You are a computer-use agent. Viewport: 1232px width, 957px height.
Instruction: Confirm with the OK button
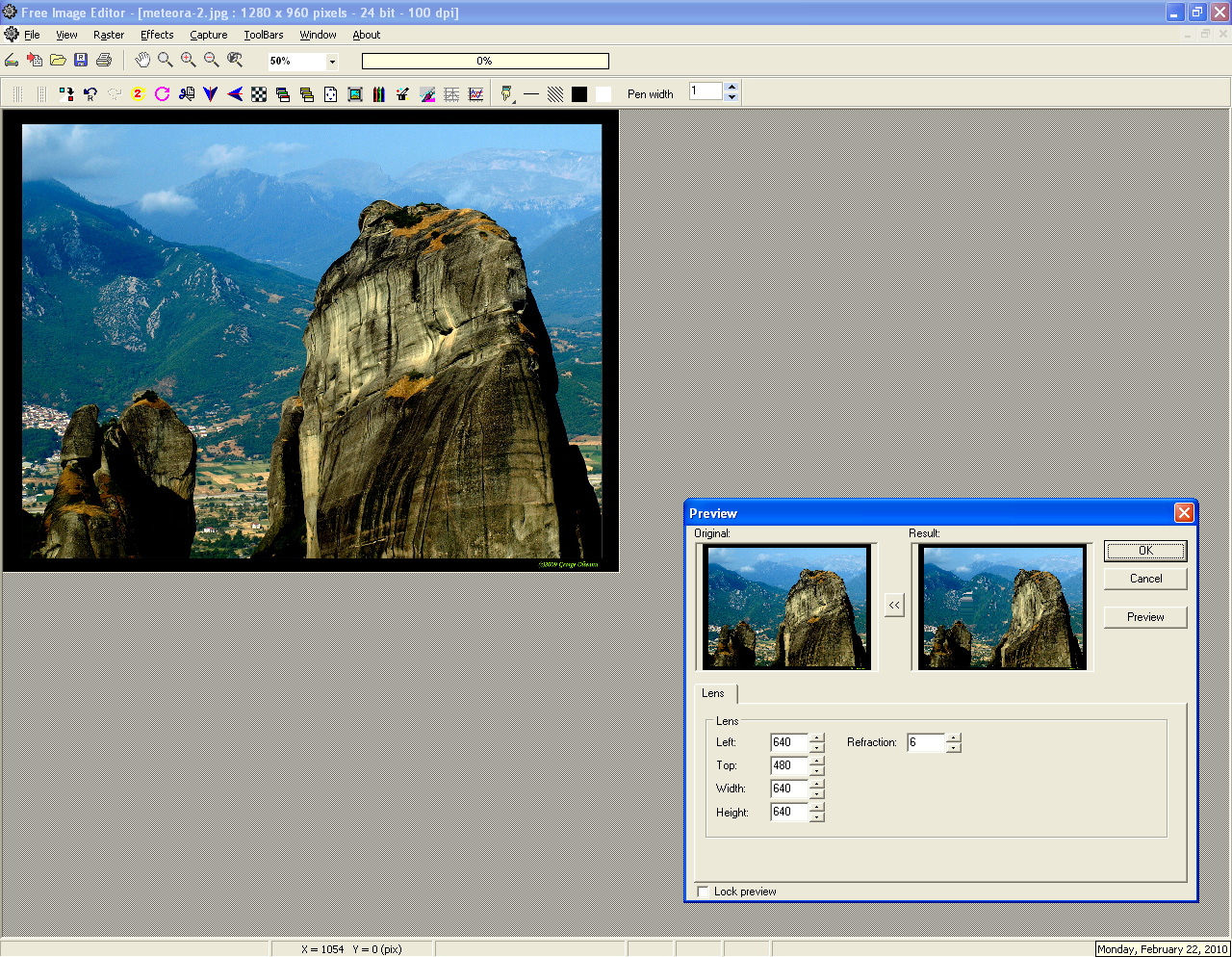[x=1145, y=551]
